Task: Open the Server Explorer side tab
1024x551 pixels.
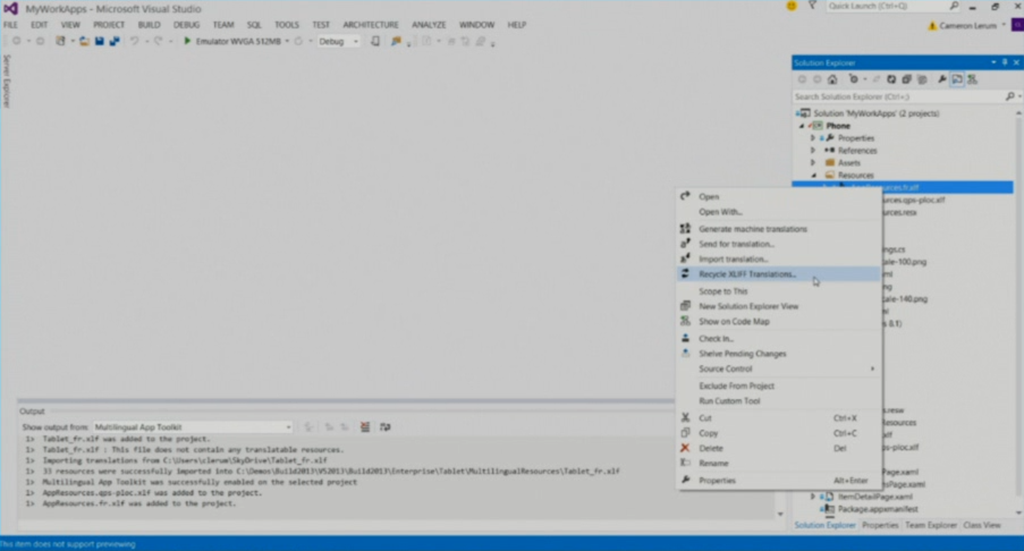Action: tap(7, 81)
